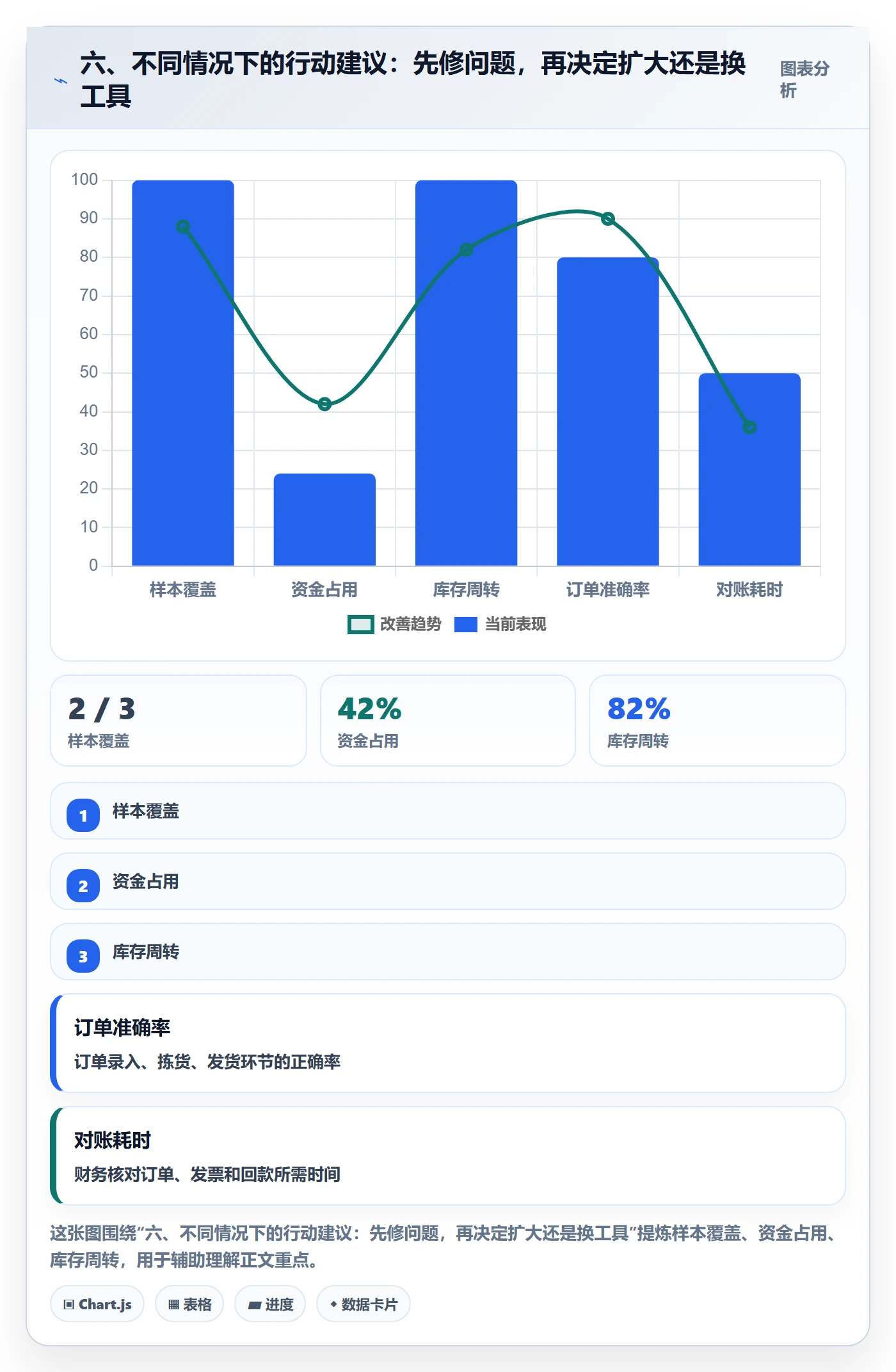Click the blue lightning icon beside the title
896x1372 pixels.
point(61,81)
